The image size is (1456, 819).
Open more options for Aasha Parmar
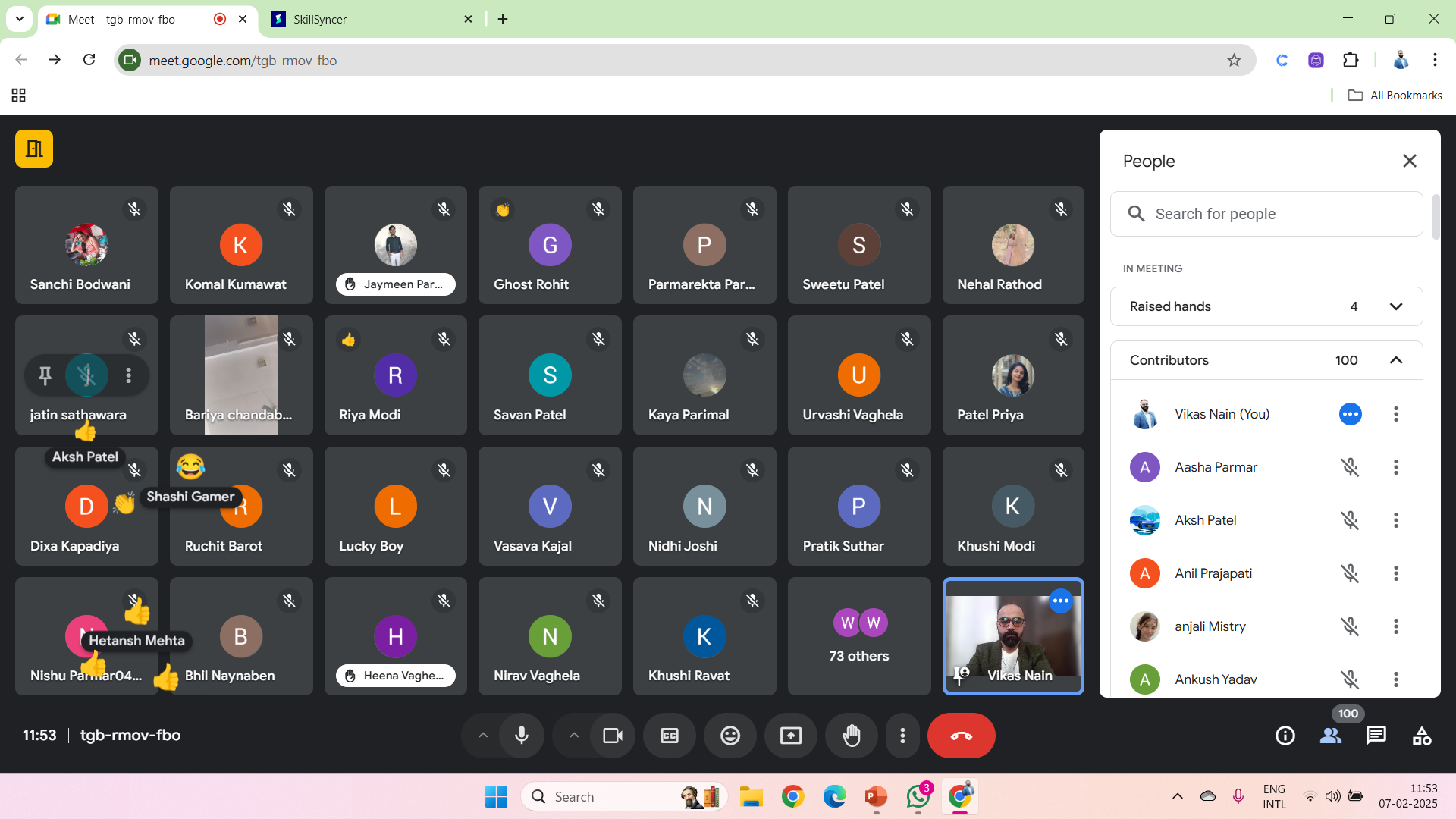(x=1395, y=467)
